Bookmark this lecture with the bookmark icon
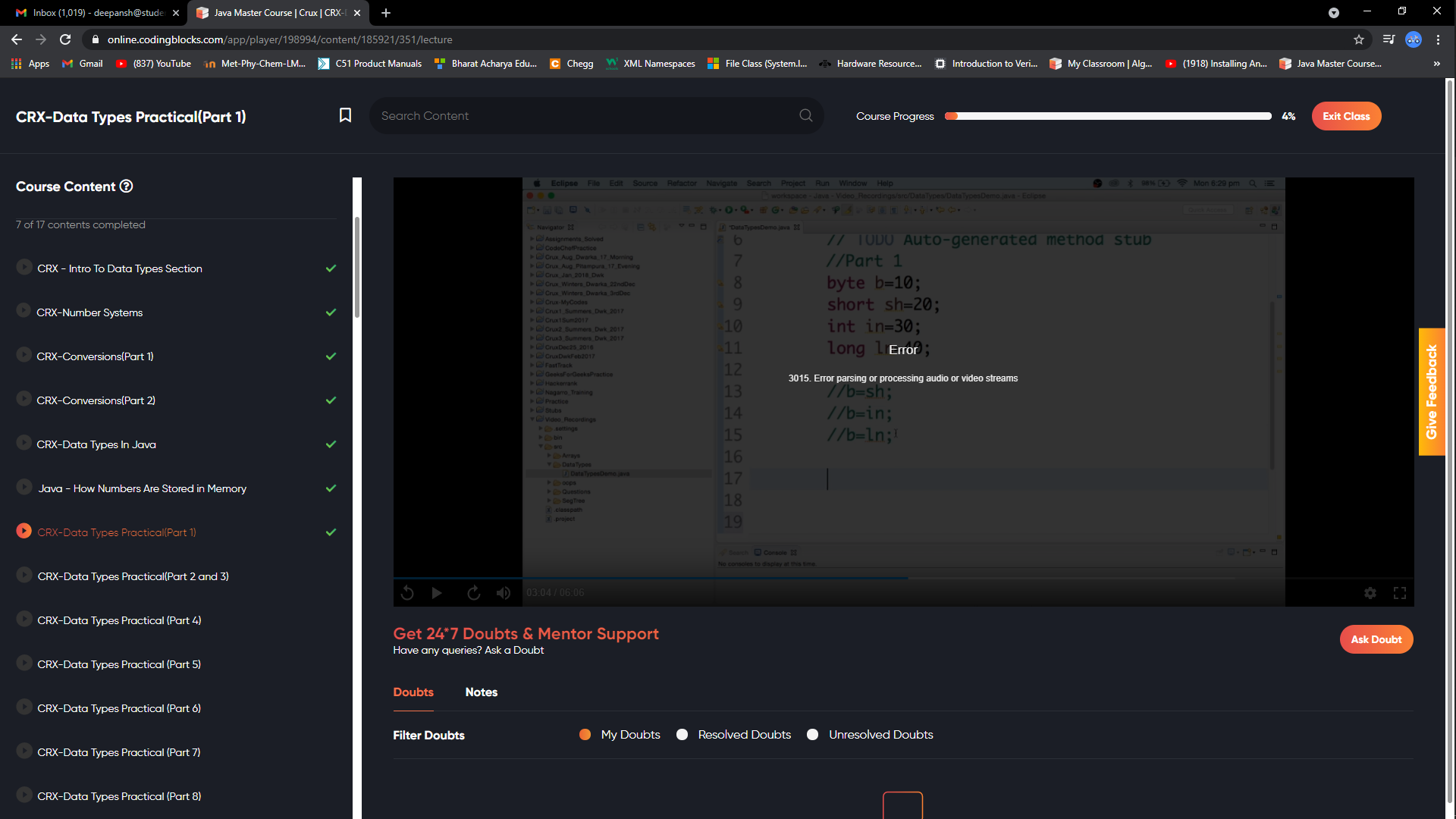The width and height of the screenshot is (1456, 819). click(x=345, y=115)
